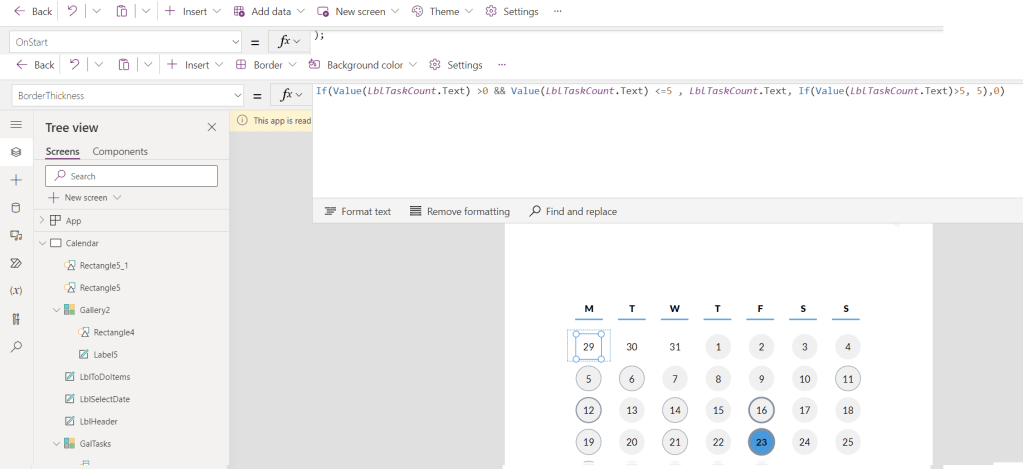1023x469 pixels.
Task: Click the Gallery2 gallery icon
Action: click(x=69, y=310)
